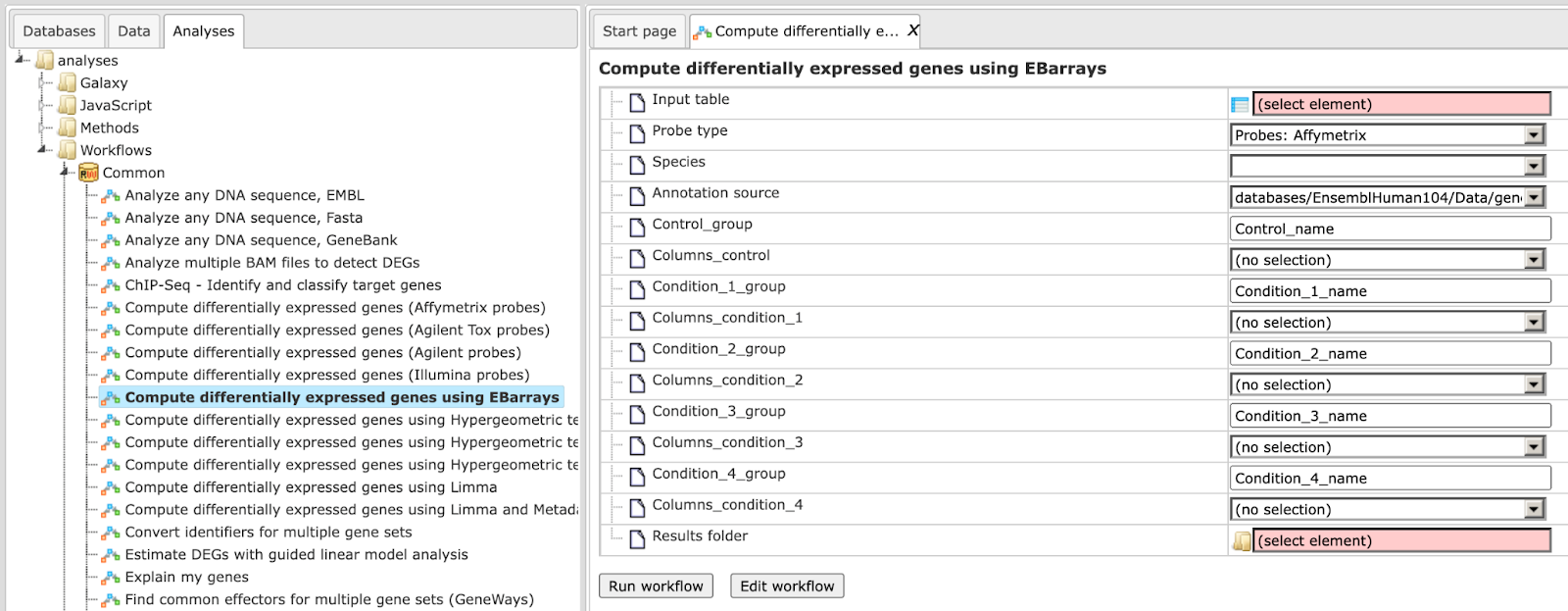Click the Results folder icon
1568x611 pixels.
1242,540
